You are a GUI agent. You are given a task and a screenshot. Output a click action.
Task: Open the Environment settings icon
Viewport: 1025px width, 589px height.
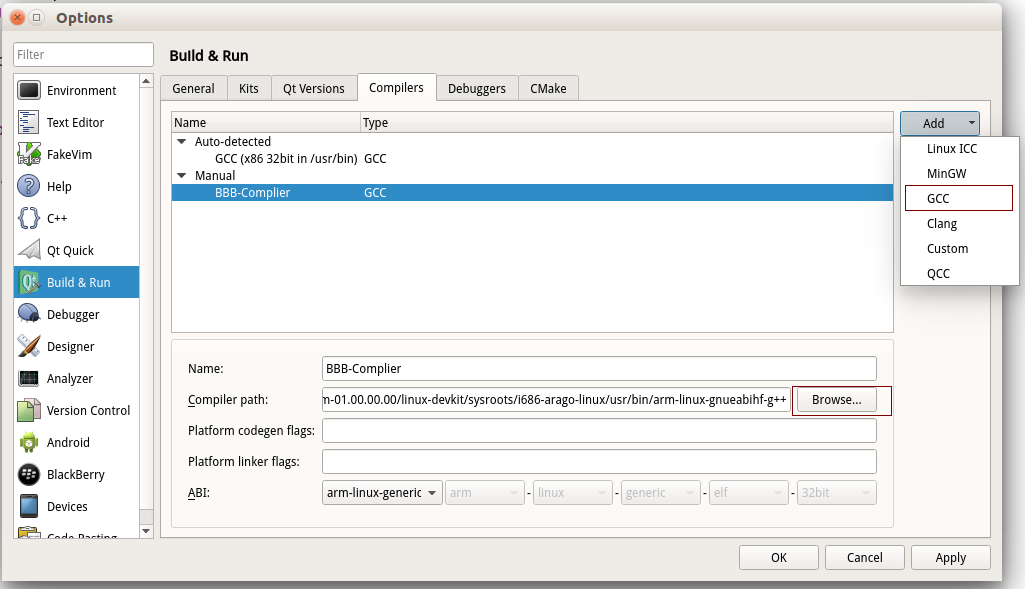[29, 90]
